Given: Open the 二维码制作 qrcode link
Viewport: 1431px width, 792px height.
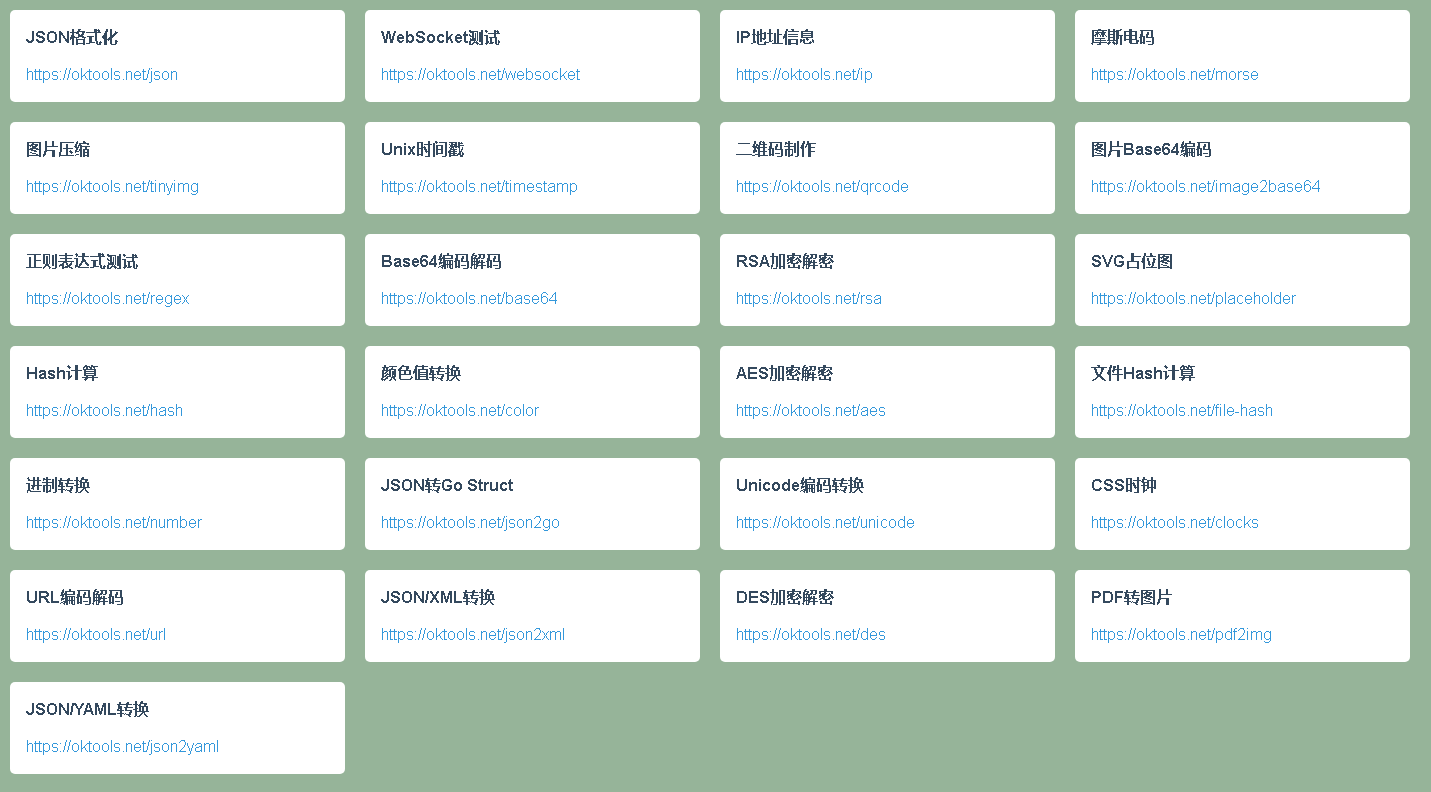Looking at the screenshot, I should [822, 186].
